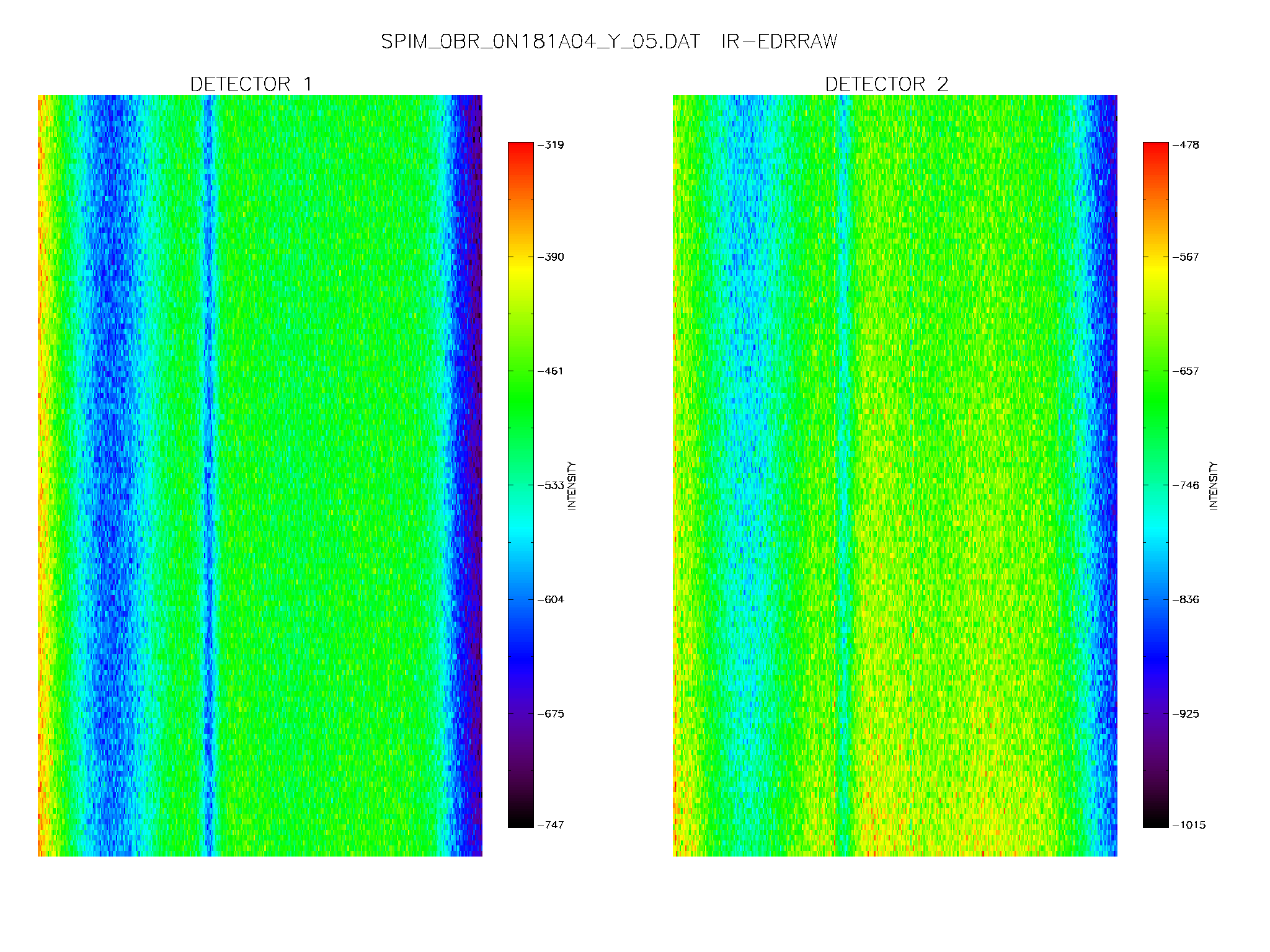
Task: Click the Detector 2 heatmap image
Action: (x=895, y=475)
